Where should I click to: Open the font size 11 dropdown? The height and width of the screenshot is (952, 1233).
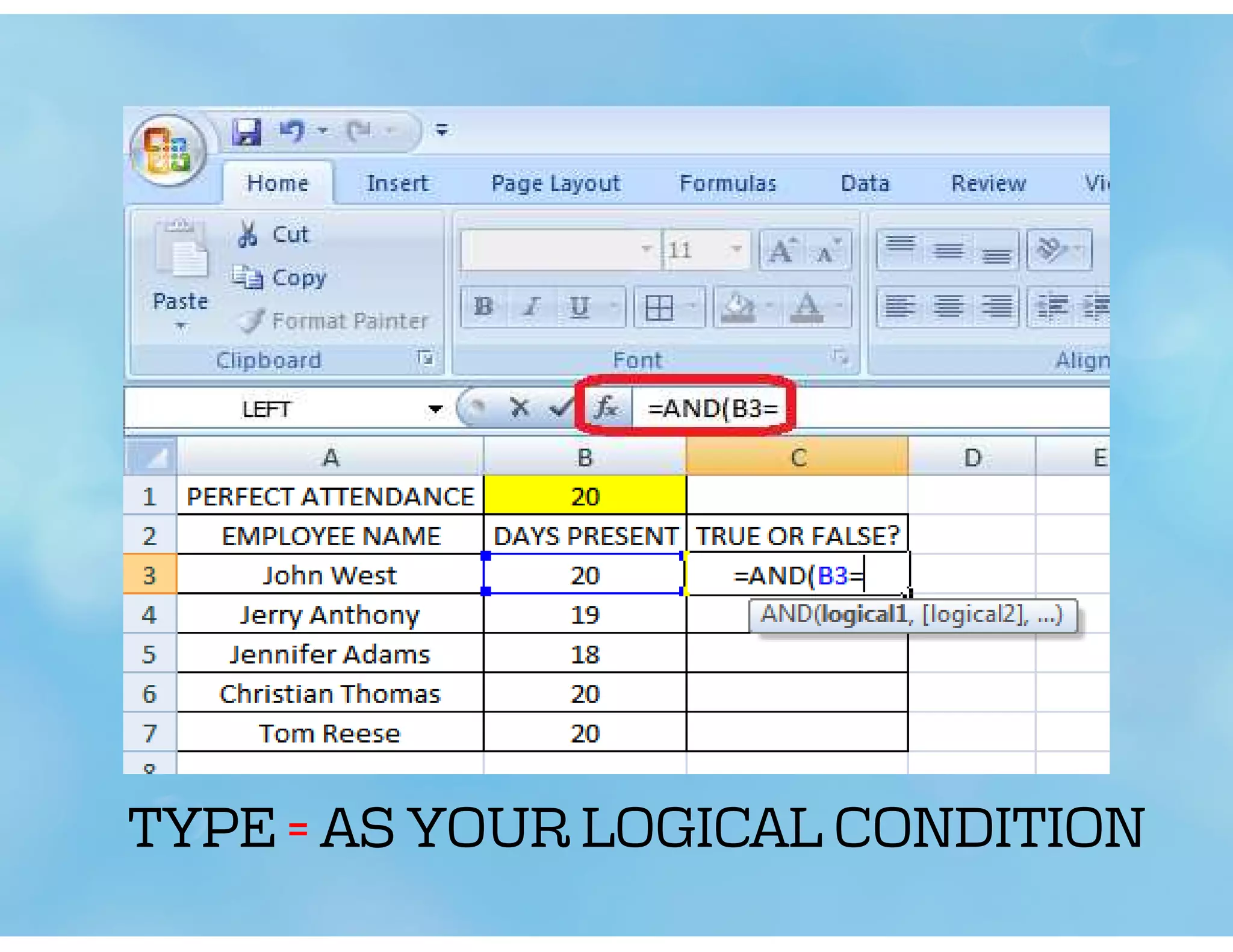point(736,249)
